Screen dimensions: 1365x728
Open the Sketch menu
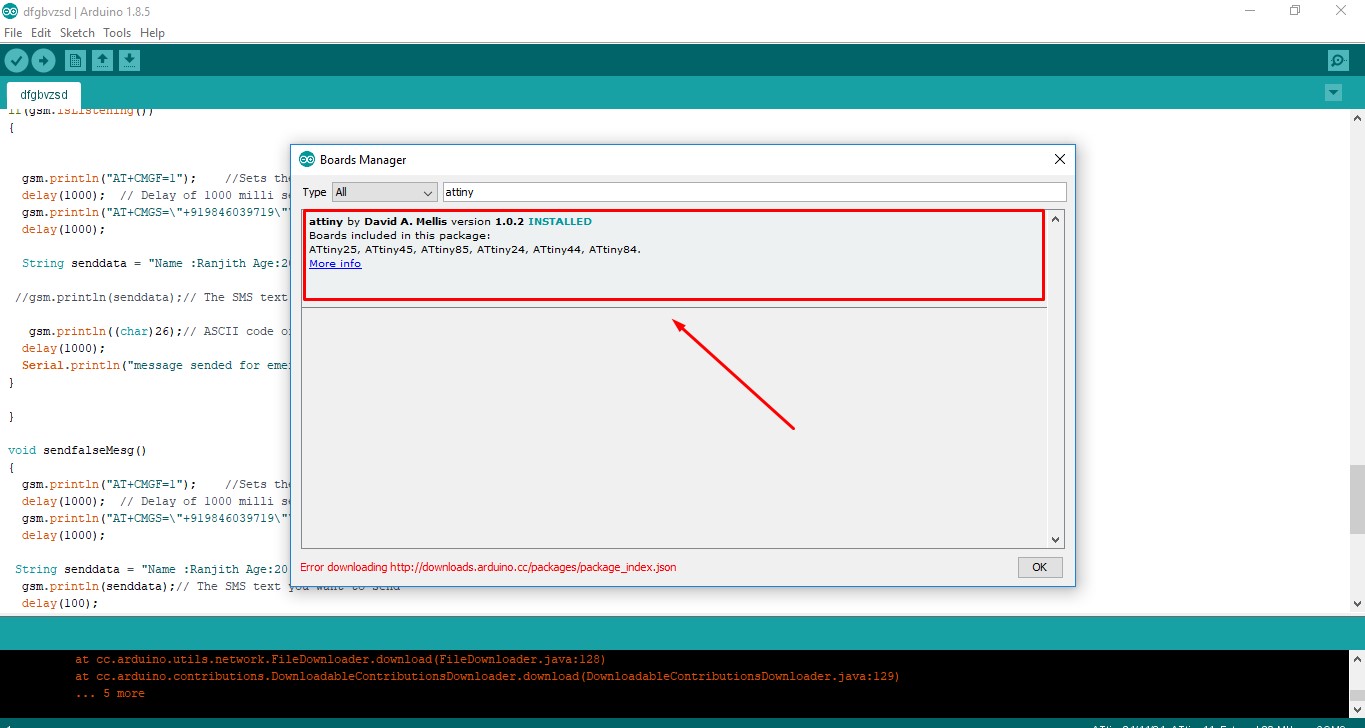pyautogui.click(x=77, y=33)
